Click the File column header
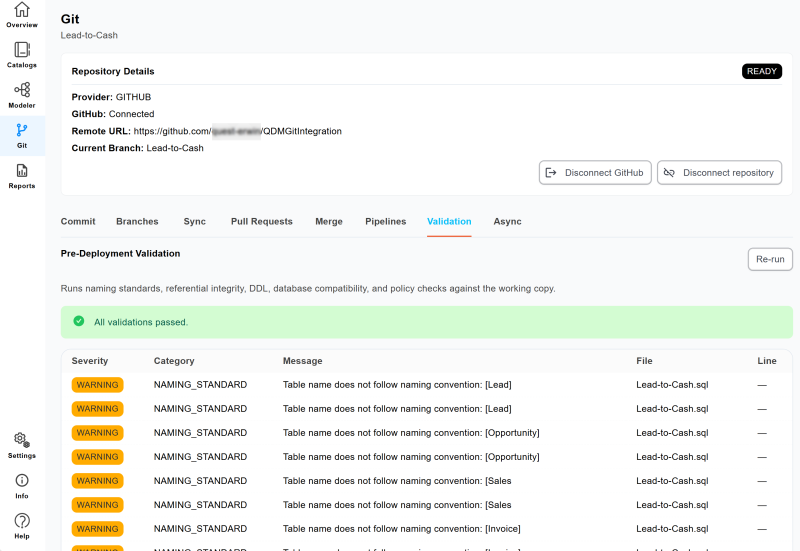800x551 pixels. coord(644,361)
